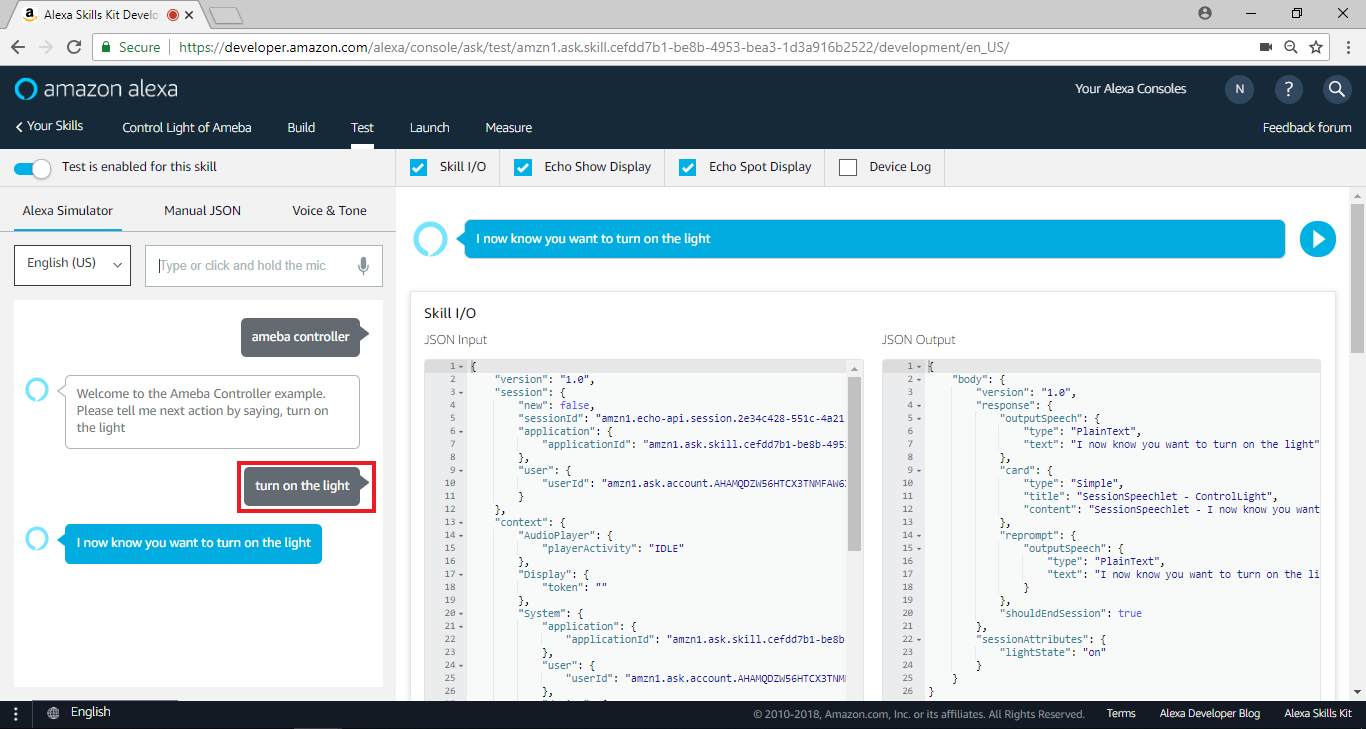Uncheck the Echo Show Display checkbox
The image size is (1366, 729).
[523, 167]
